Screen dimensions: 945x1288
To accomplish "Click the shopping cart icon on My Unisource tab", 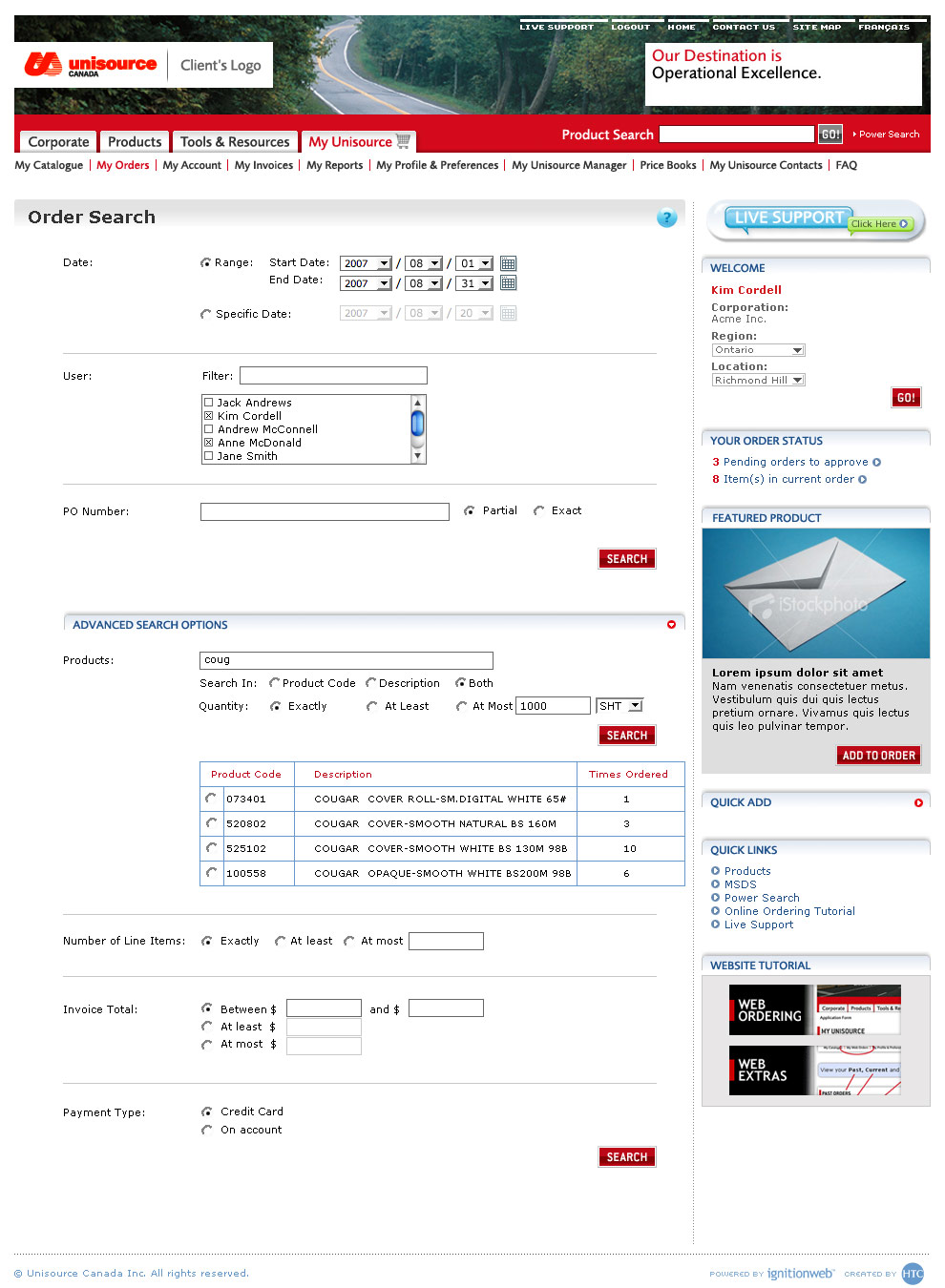I will tap(404, 141).
